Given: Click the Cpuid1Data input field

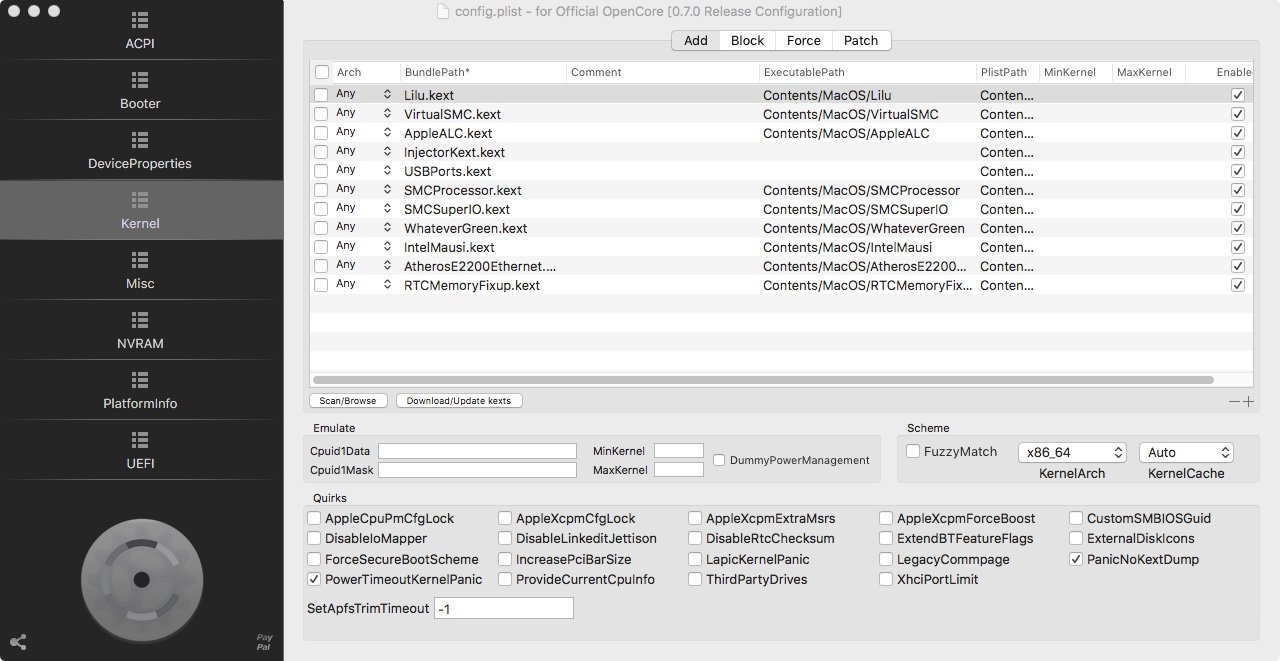Looking at the screenshot, I should coord(477,451).
